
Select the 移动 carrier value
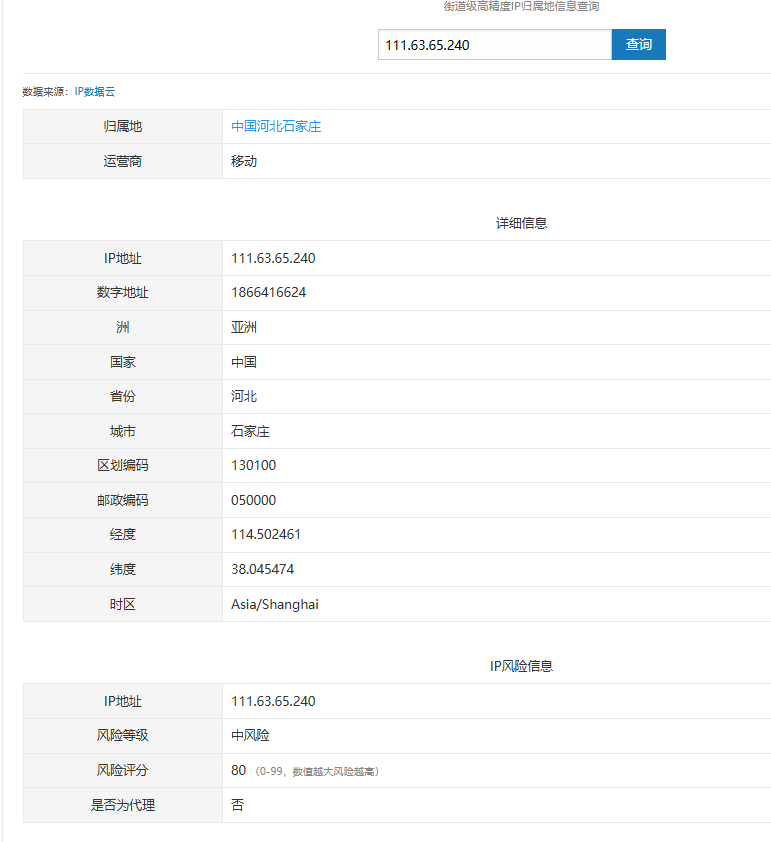pos(244,161)
